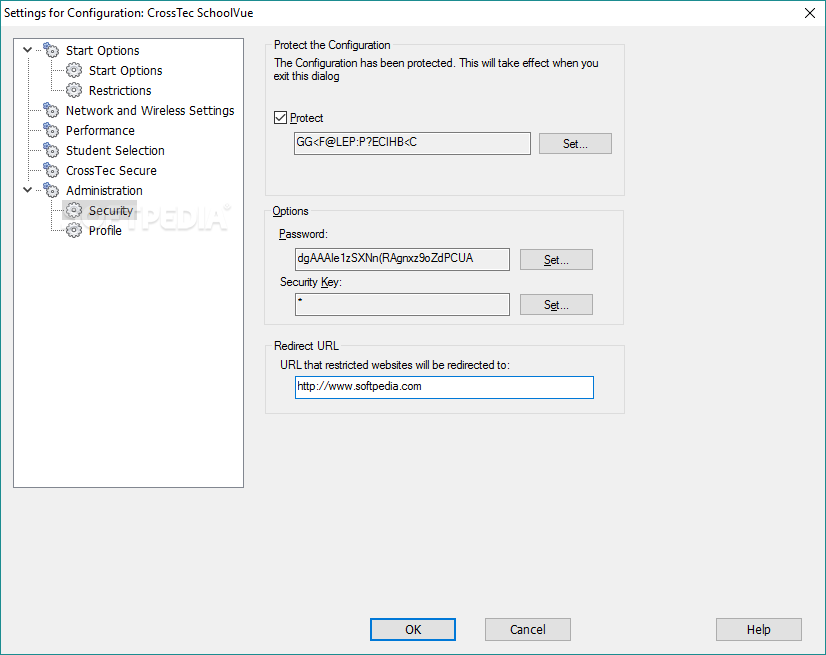The image size is (826, 655).
Task: Click the Performance gears icon
Action: [51, 130]
